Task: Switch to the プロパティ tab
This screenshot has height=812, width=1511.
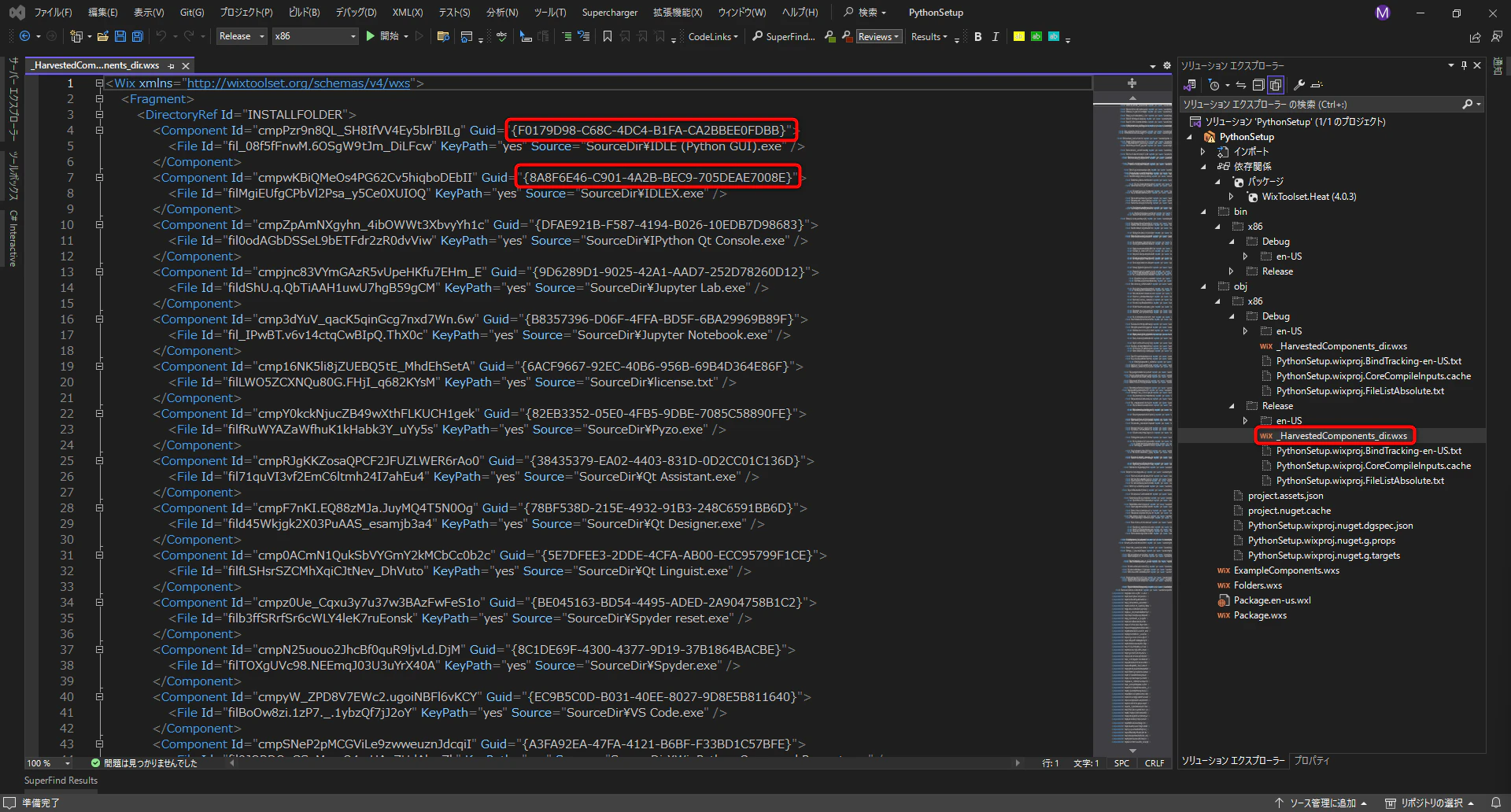Action: click(1311, 761)
